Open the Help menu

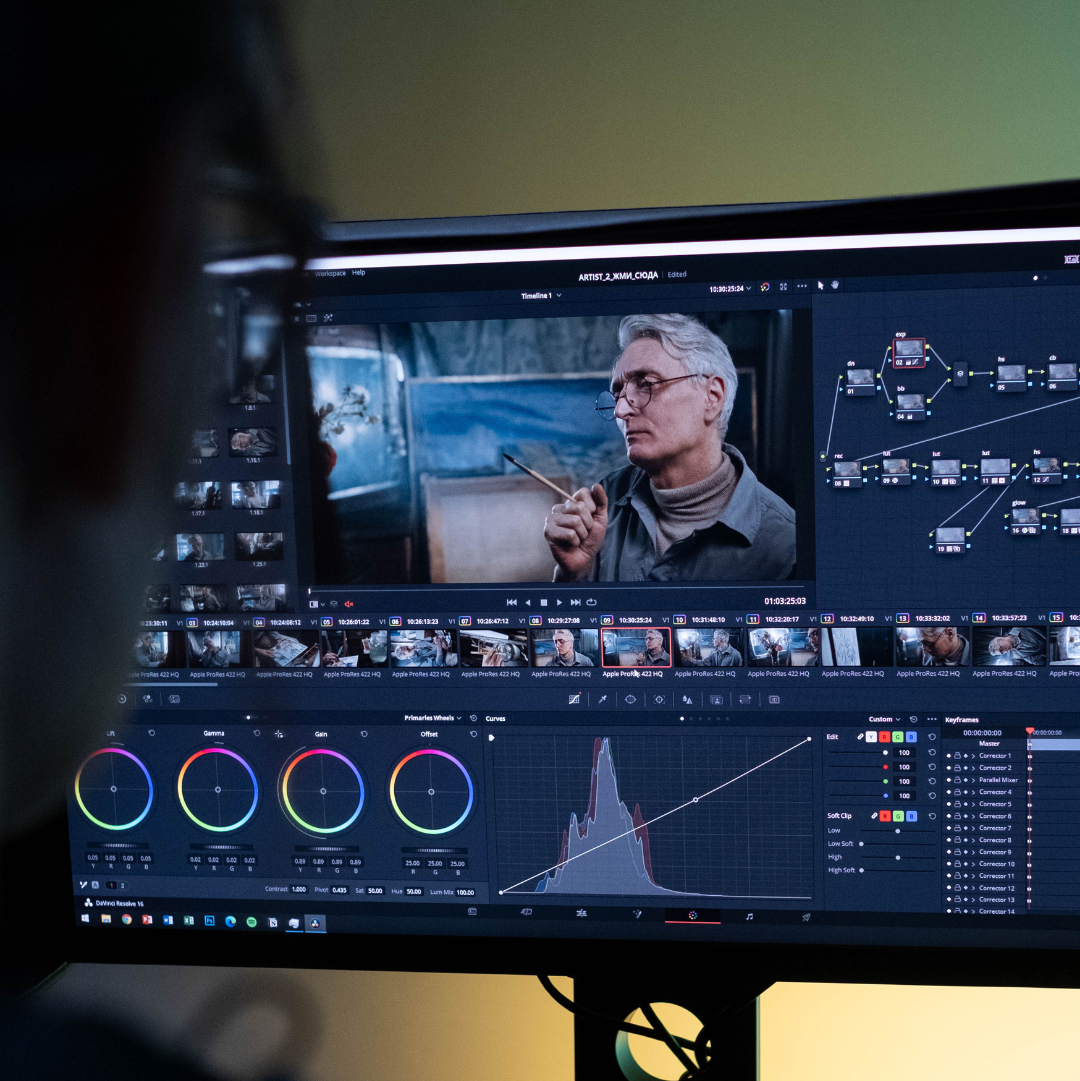(358, 273)
